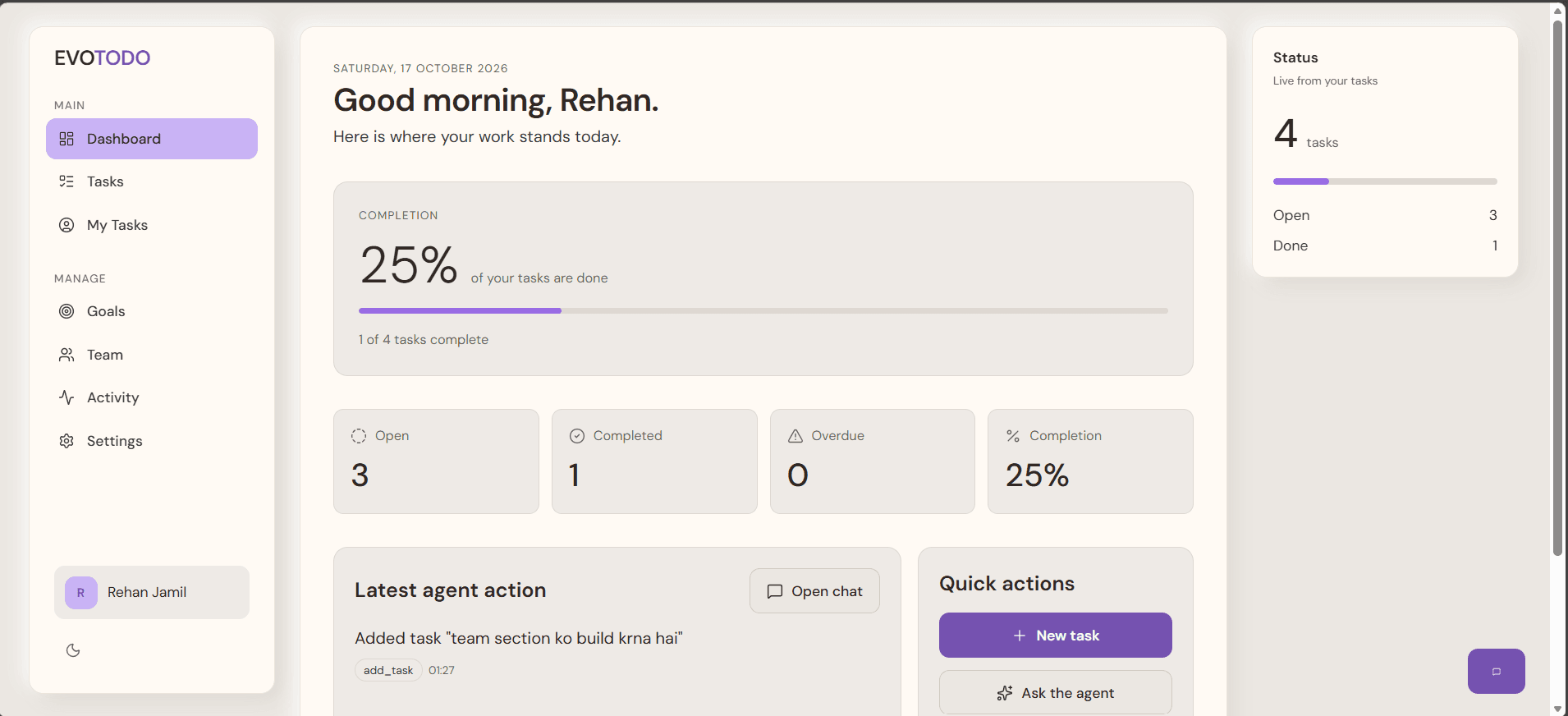Click the Status panel progress bar
The height and width of the screenshot is (716, 1568).
click(x=1385, y=181)
